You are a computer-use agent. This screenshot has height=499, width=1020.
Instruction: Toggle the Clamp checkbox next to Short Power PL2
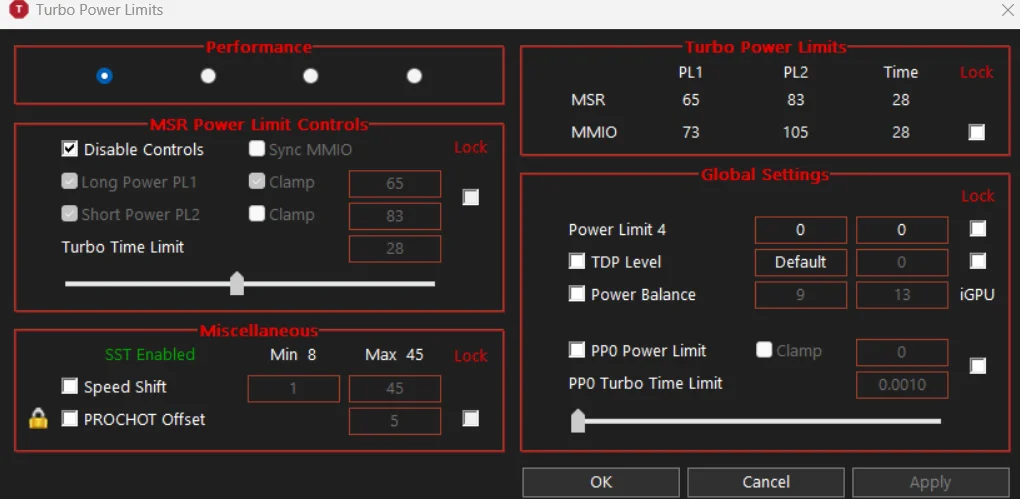pyautogui.click(x=258, y=214)
